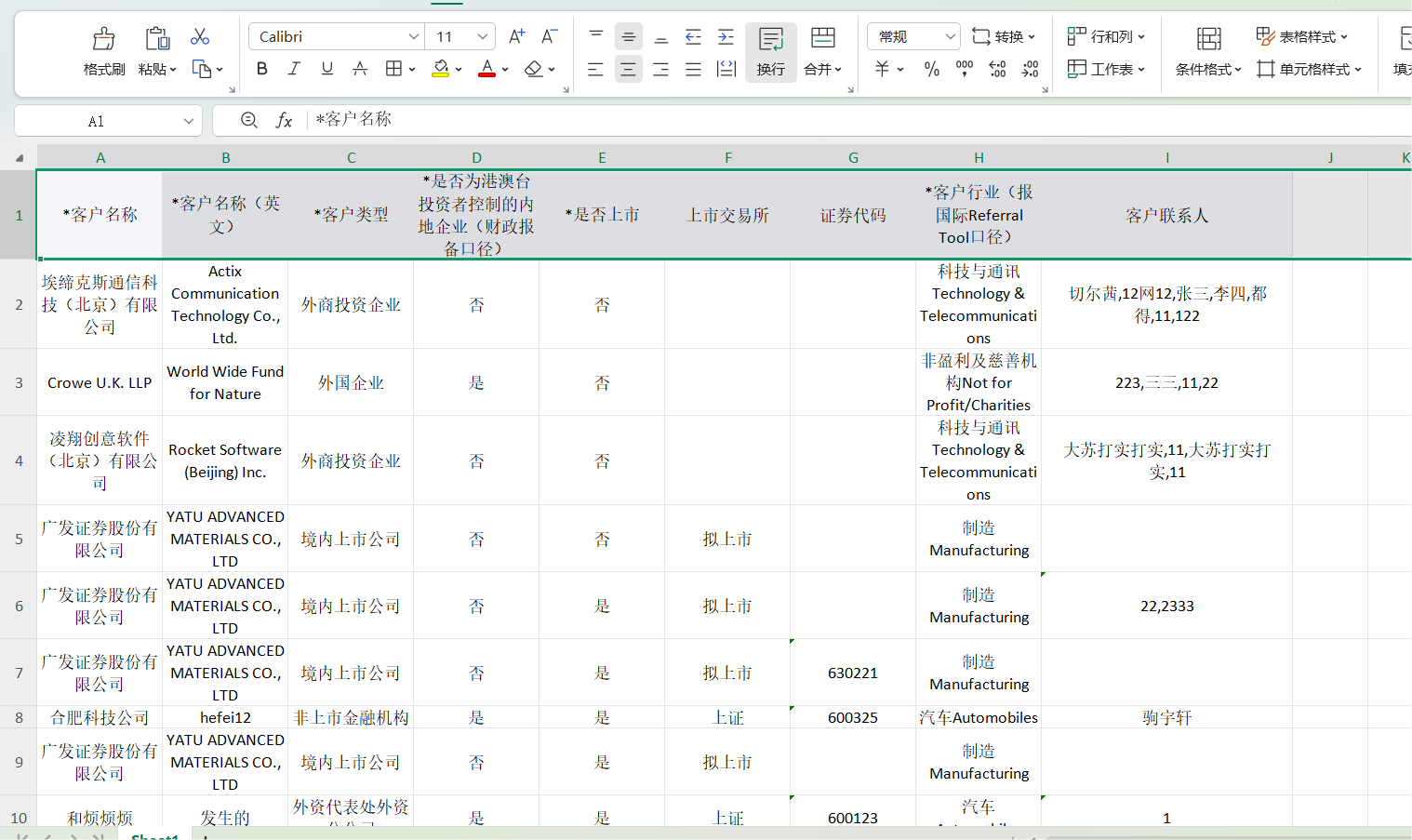This screenshot has height=840, width=1412.
Task: Click the Format Painter (格式刷) icon
Action: pyautogui.click(x=103, y=39)
